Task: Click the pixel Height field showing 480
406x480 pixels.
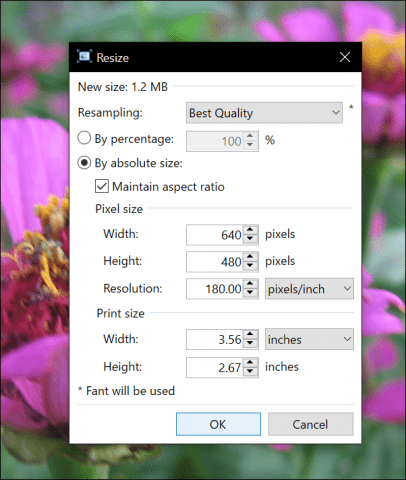Action: [x=215, y=262]
